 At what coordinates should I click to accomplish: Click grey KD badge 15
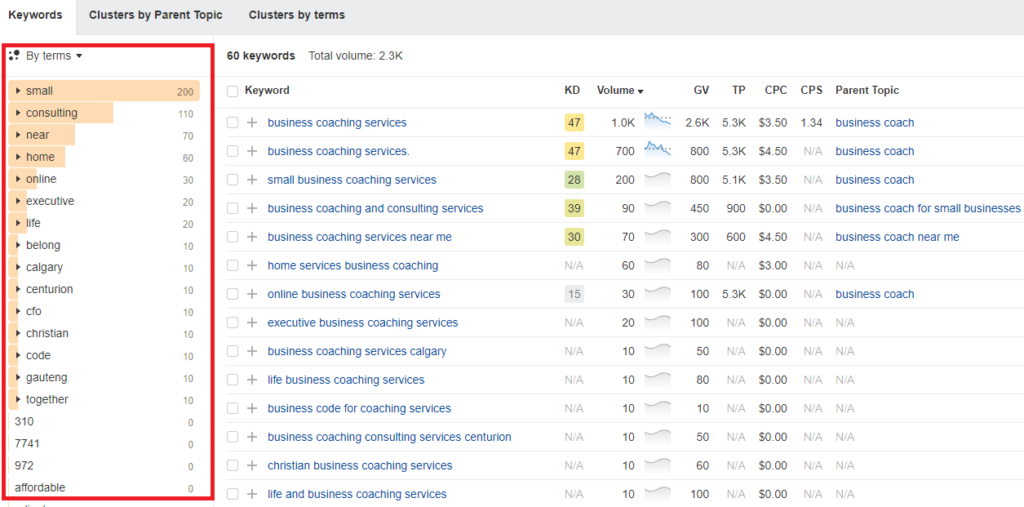click(x=574, y=294)
